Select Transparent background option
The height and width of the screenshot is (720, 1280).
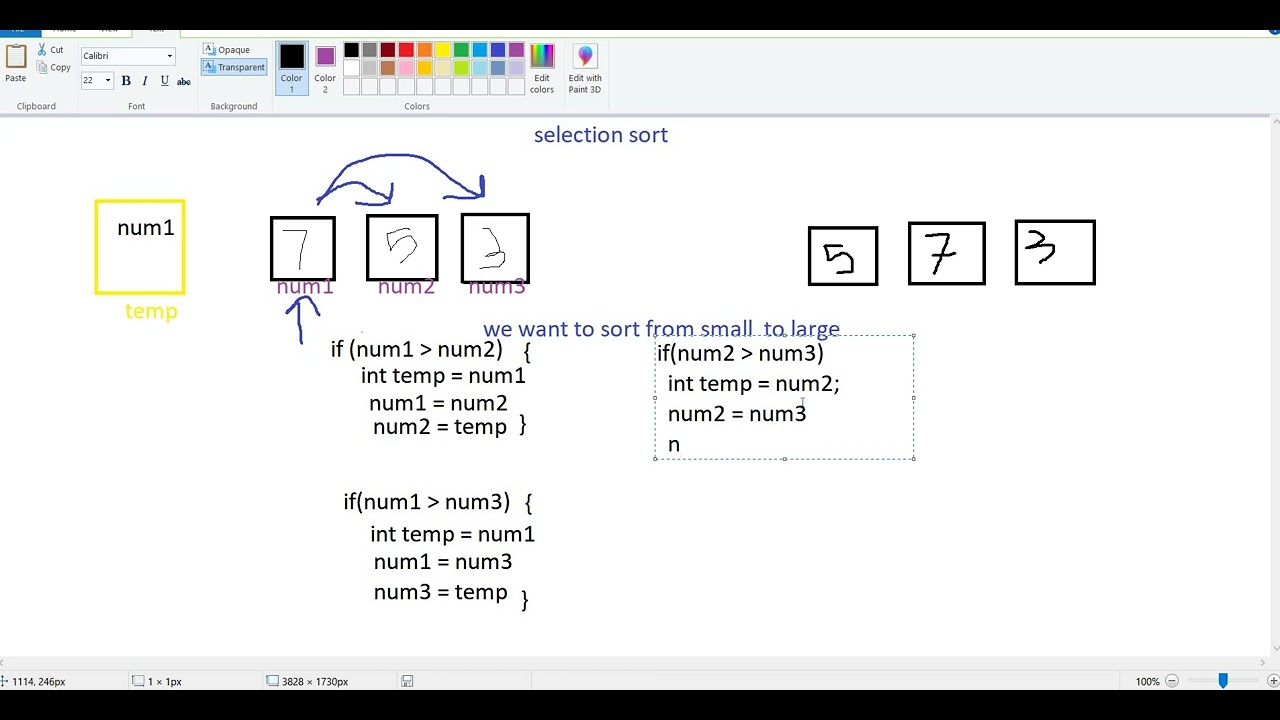point(234,67)
